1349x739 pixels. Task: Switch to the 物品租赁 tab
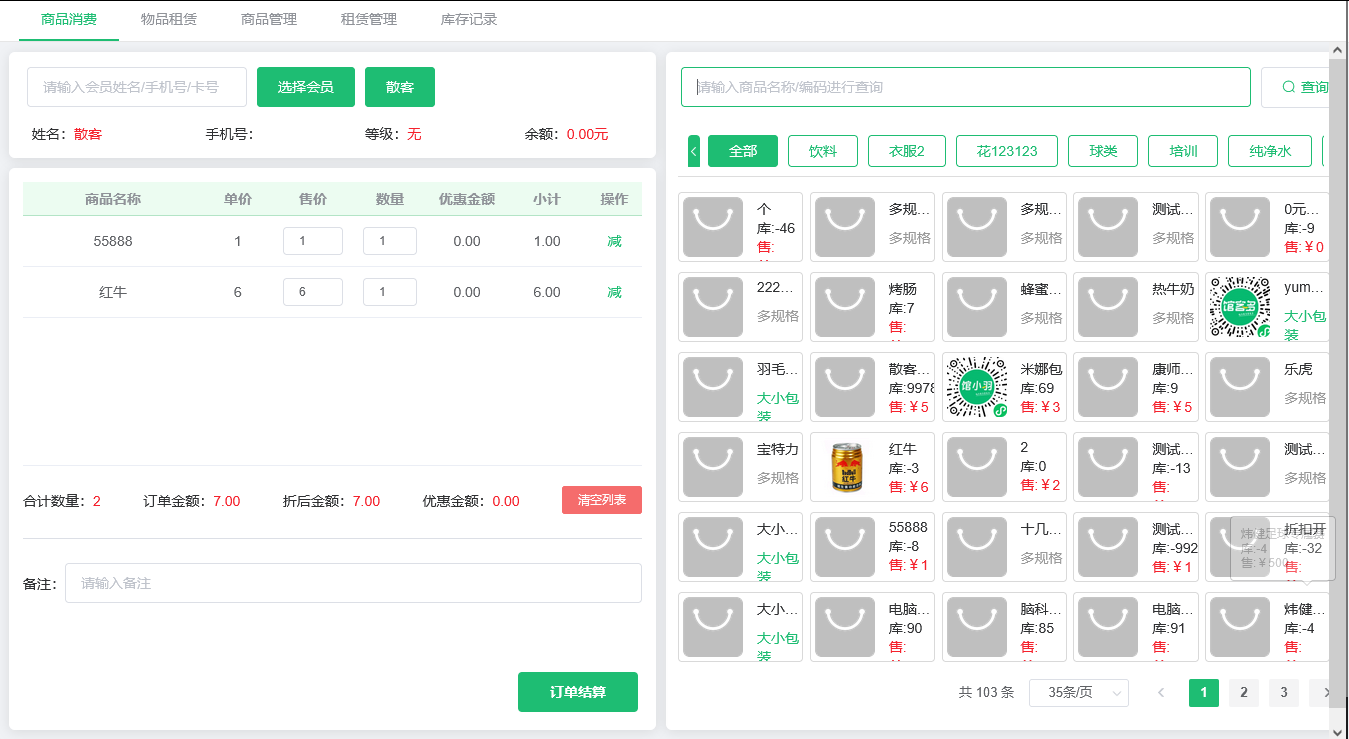(x=168, y=18)
